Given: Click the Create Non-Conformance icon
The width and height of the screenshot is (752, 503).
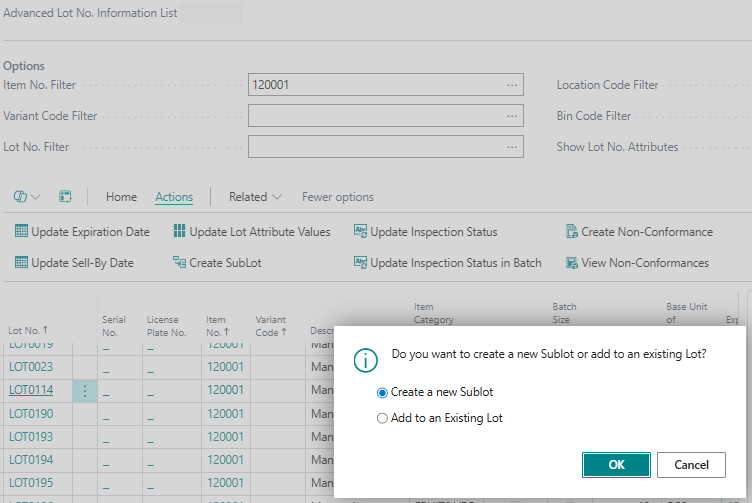Looking at the screenshot, I should pos(572,232).
